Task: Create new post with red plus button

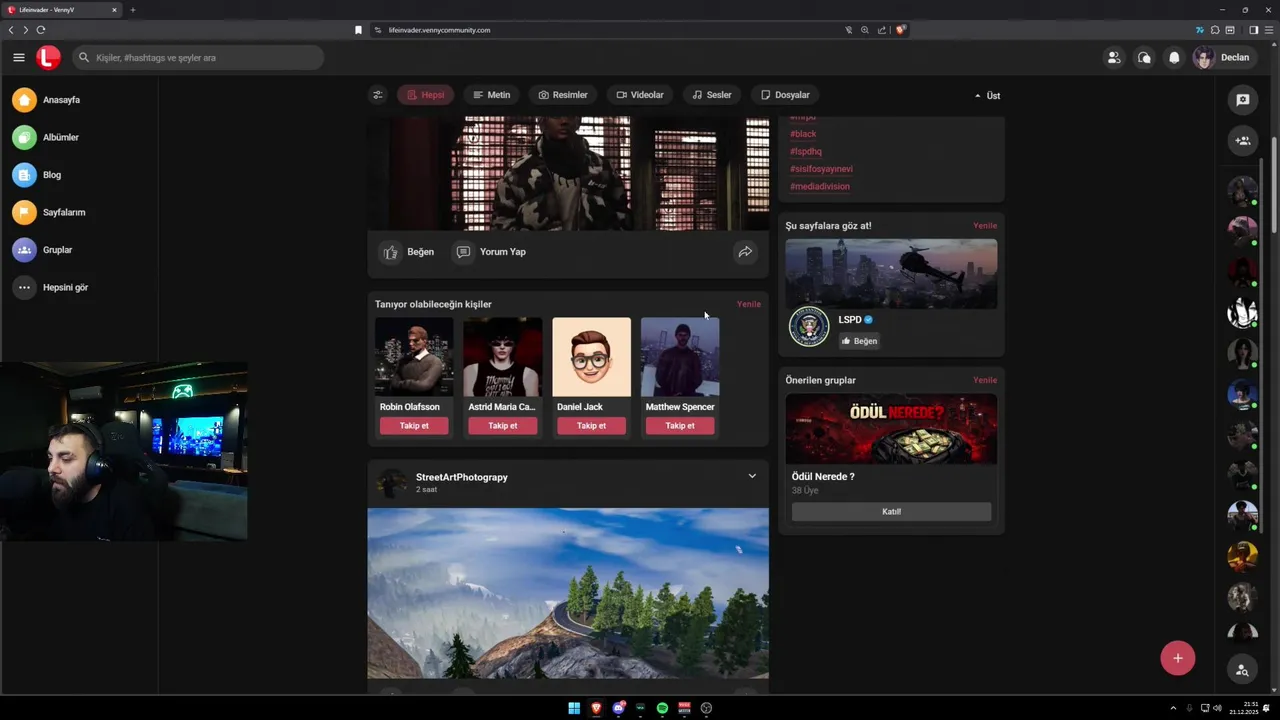Action: (1178, 658)
